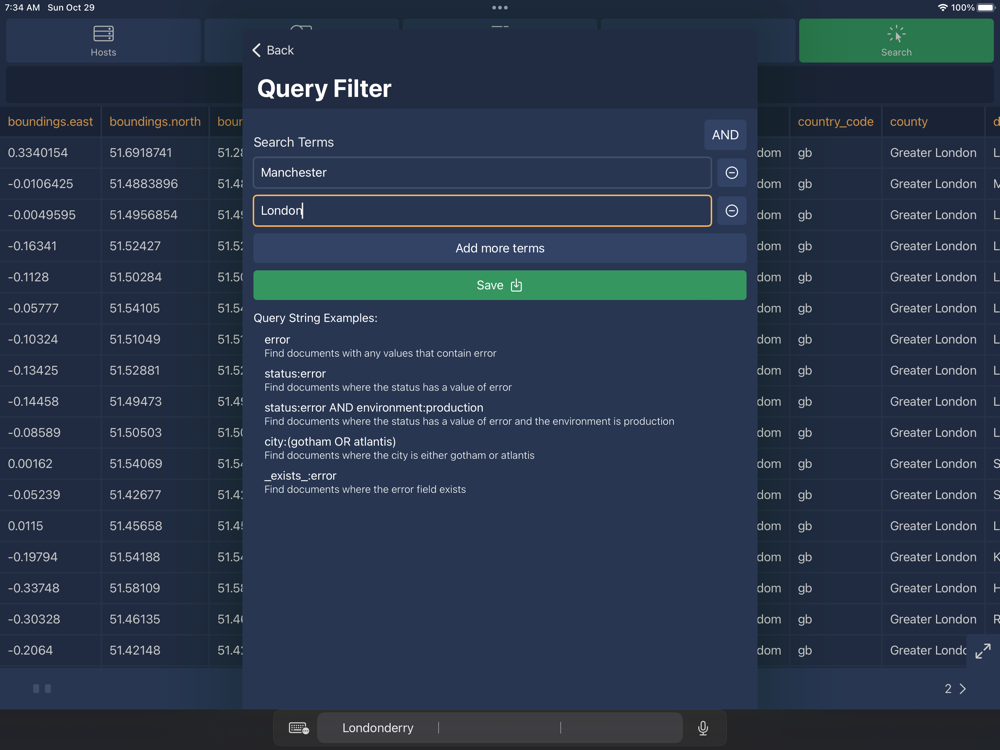The image size is (1000, 750).
Task: Select cell value 51.50503
Action: [x=136, y=433]
